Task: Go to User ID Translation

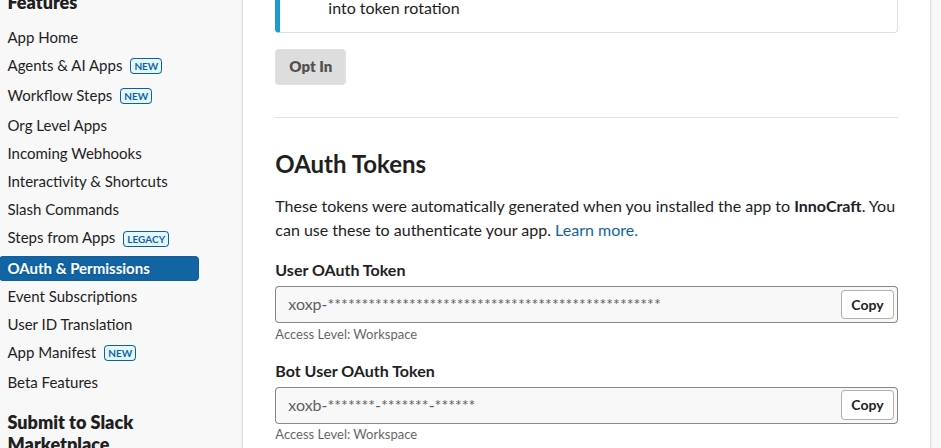Action: pyautogui.click(x=69, y=325)
